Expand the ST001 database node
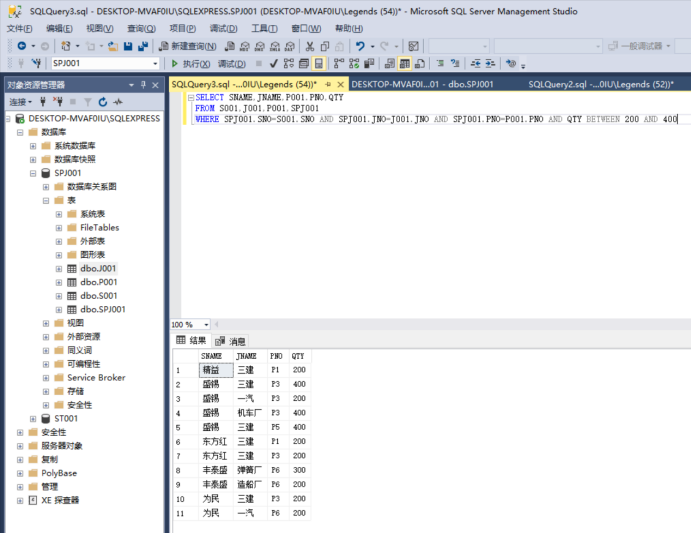The width and height of the screenshot is (692, 533). click(33, 419)
